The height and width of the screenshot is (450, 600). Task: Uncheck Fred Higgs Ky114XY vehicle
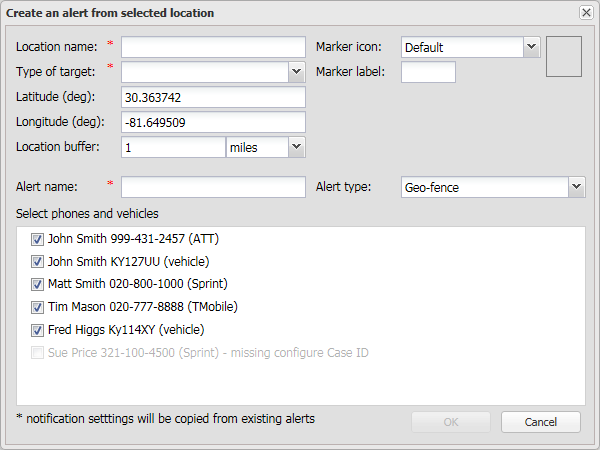(38, 330)
